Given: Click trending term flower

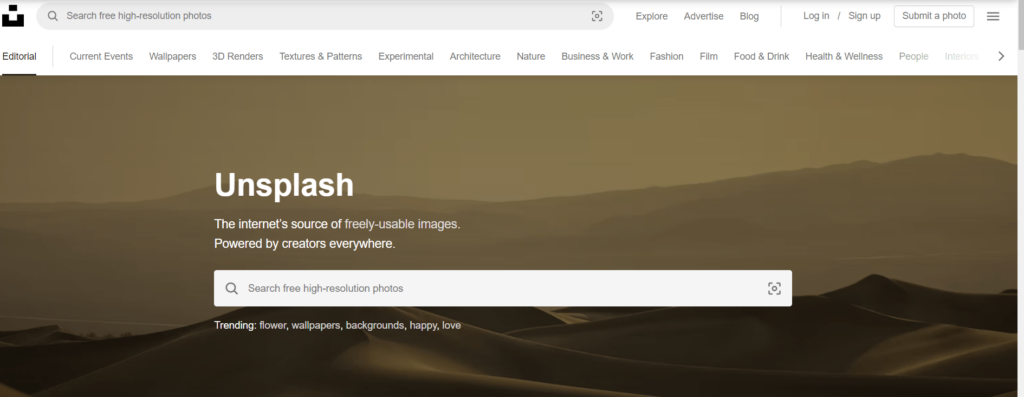Looking at the screenshot, I should click(x=272, y=325).
